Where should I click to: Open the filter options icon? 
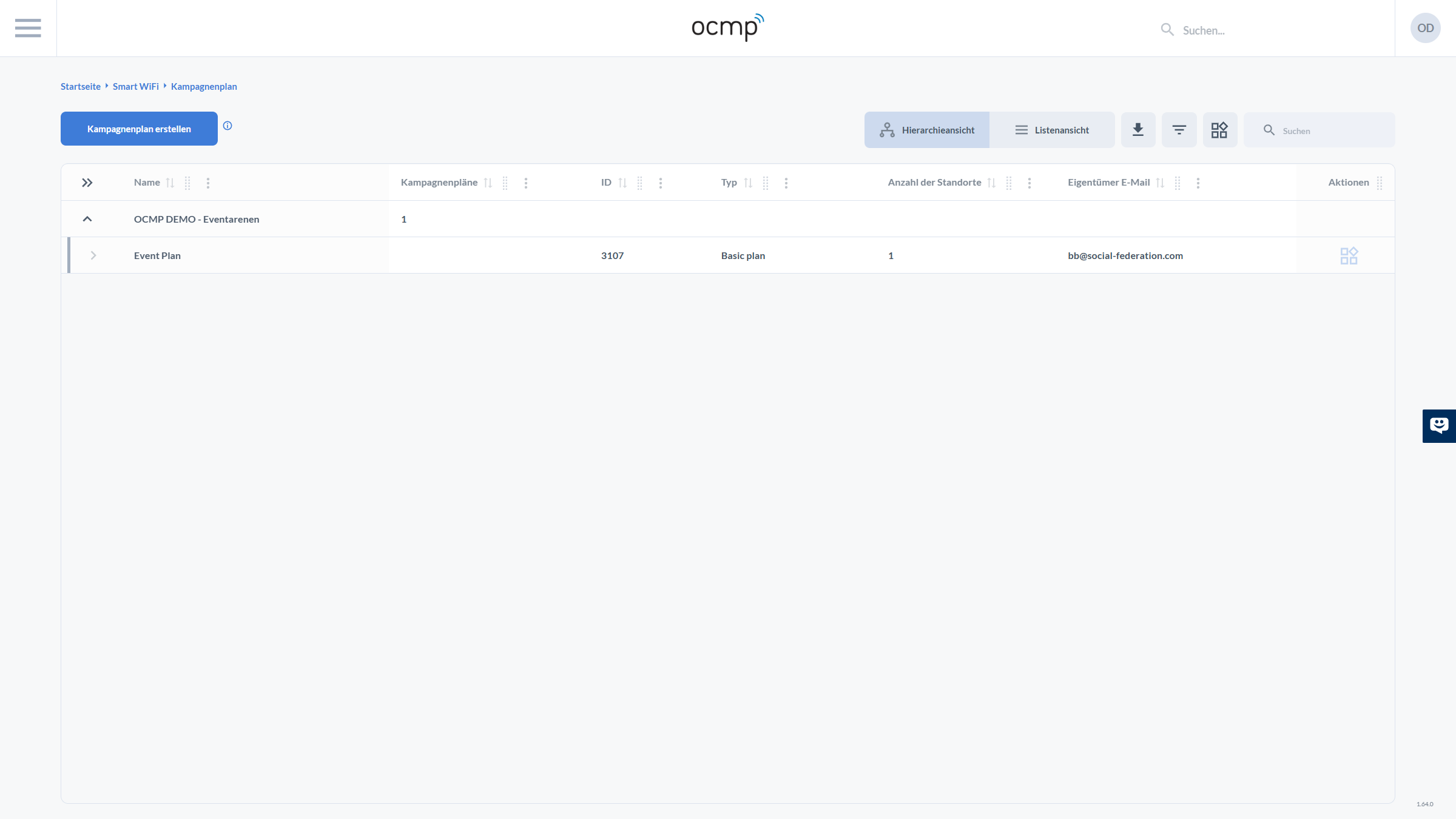1179,130
